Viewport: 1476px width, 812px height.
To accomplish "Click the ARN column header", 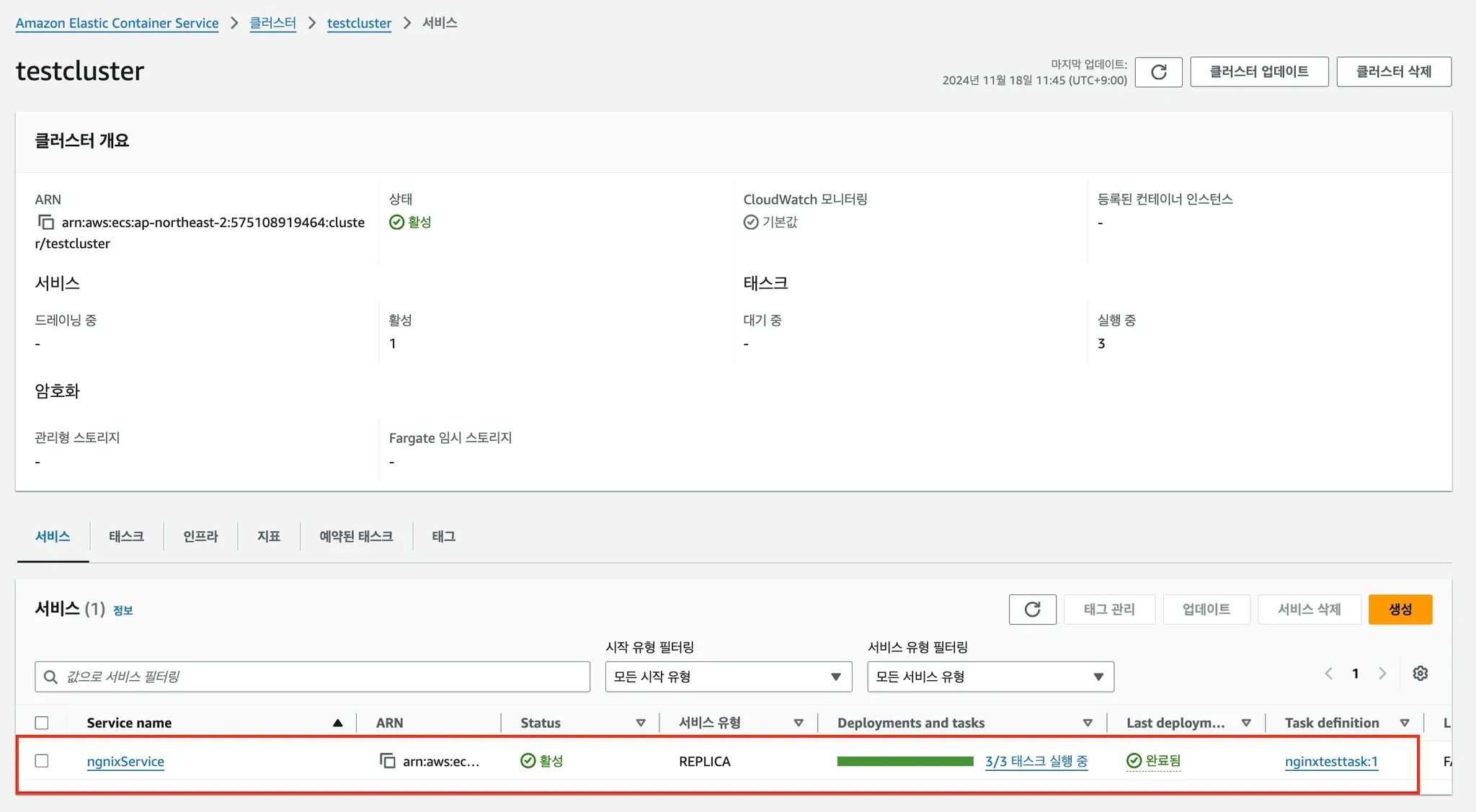I will pyautogui.click(x=389, y=723).
